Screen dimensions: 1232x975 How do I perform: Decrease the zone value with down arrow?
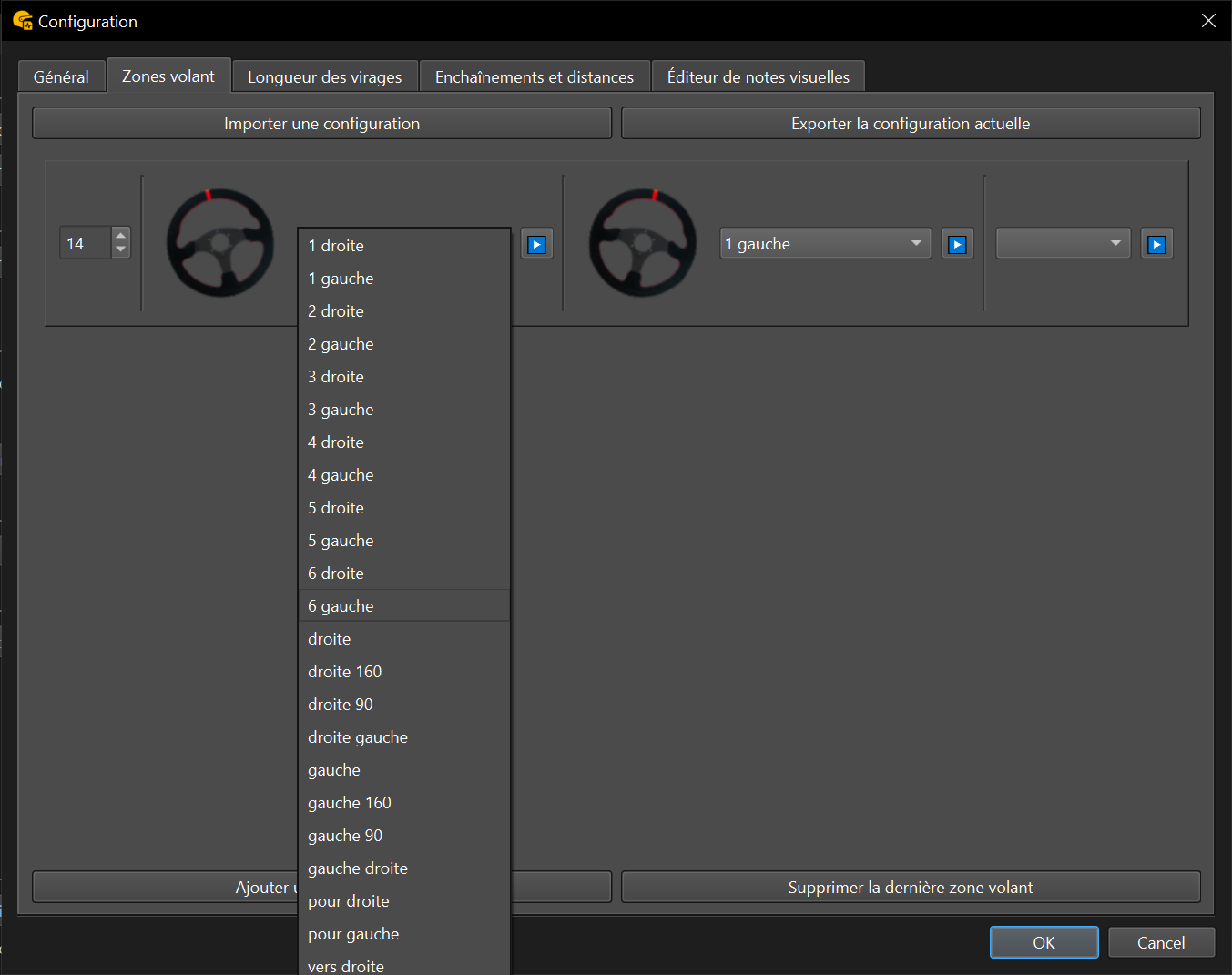click(x=120, y=249)
